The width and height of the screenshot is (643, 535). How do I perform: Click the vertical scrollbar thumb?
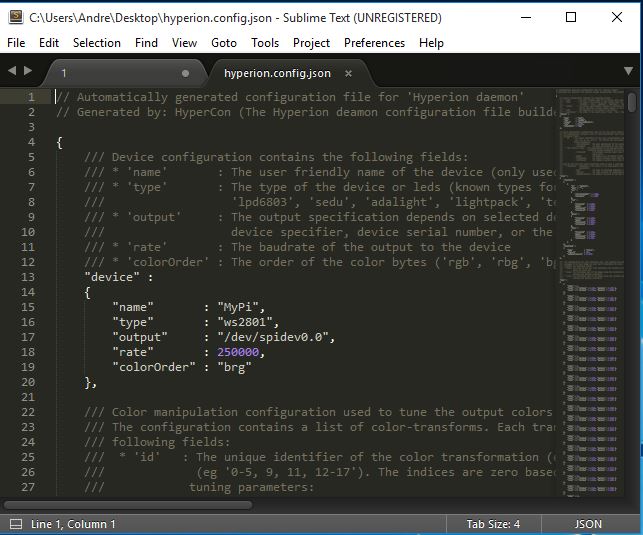[x=632, y=102]
